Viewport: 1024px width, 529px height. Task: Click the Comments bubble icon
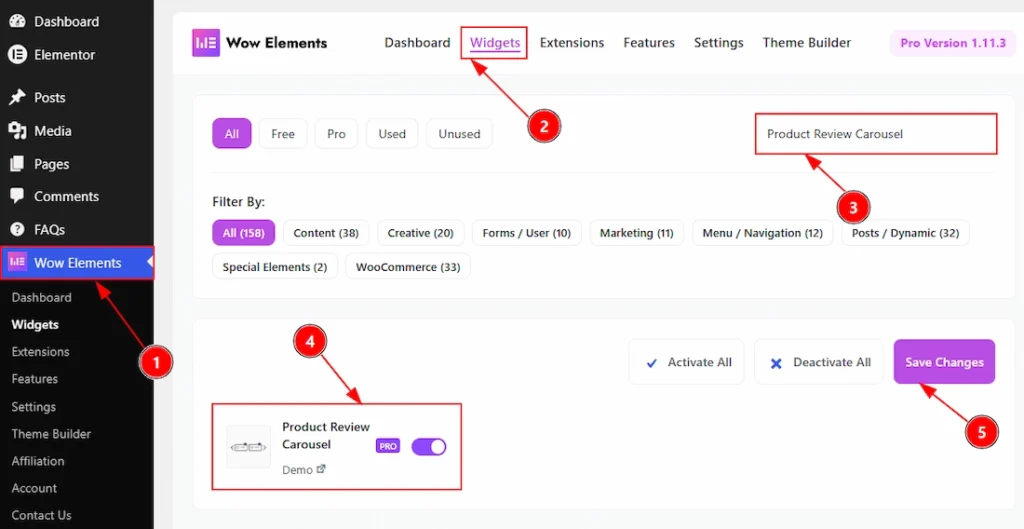pyautogui.click(x=17, y=196)
